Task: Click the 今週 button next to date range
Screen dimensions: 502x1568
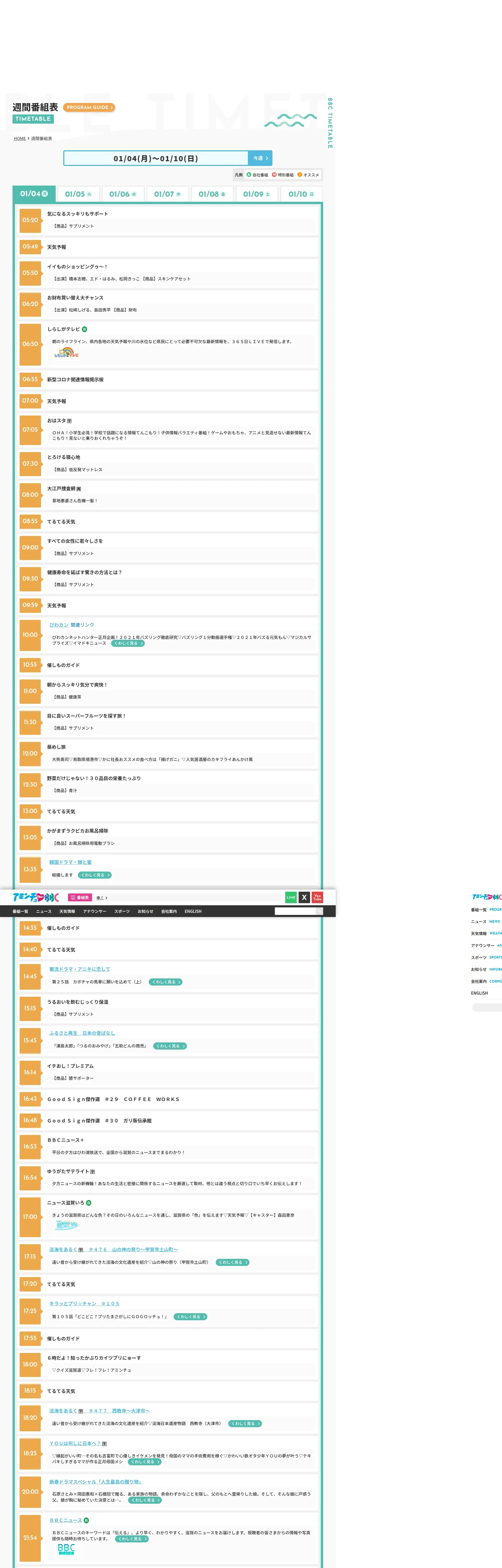Action: point(260,158)
